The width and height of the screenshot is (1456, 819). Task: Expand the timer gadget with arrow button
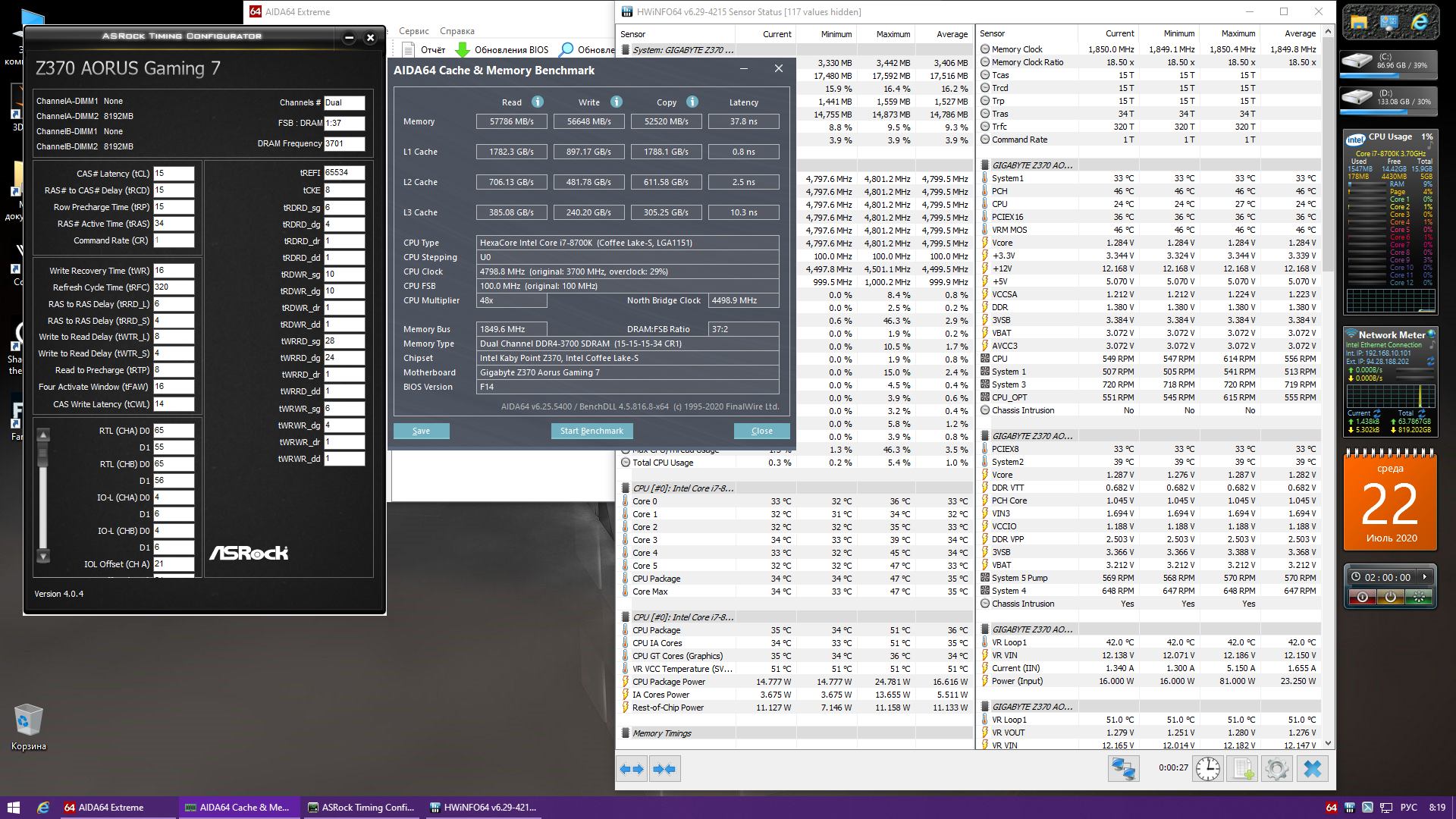tap(1425, 577)
